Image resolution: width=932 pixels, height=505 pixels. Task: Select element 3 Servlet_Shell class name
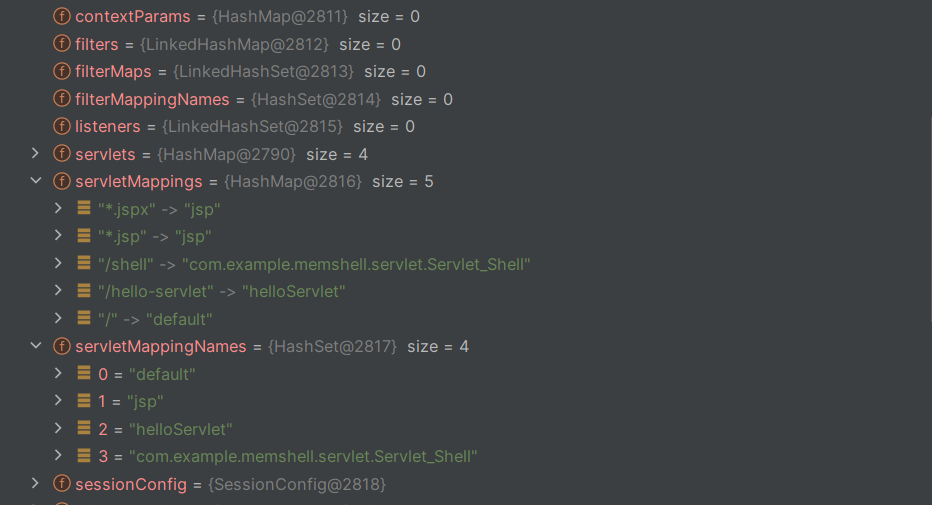(303, 456)
